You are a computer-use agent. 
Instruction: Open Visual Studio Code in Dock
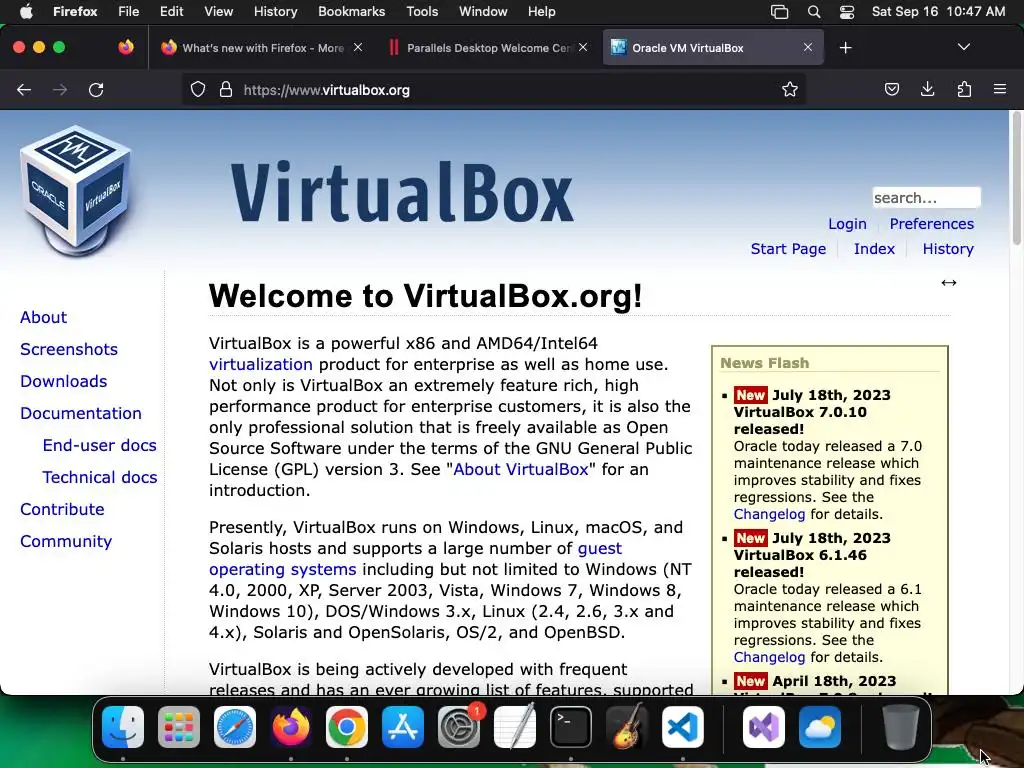tap(683, 727)
